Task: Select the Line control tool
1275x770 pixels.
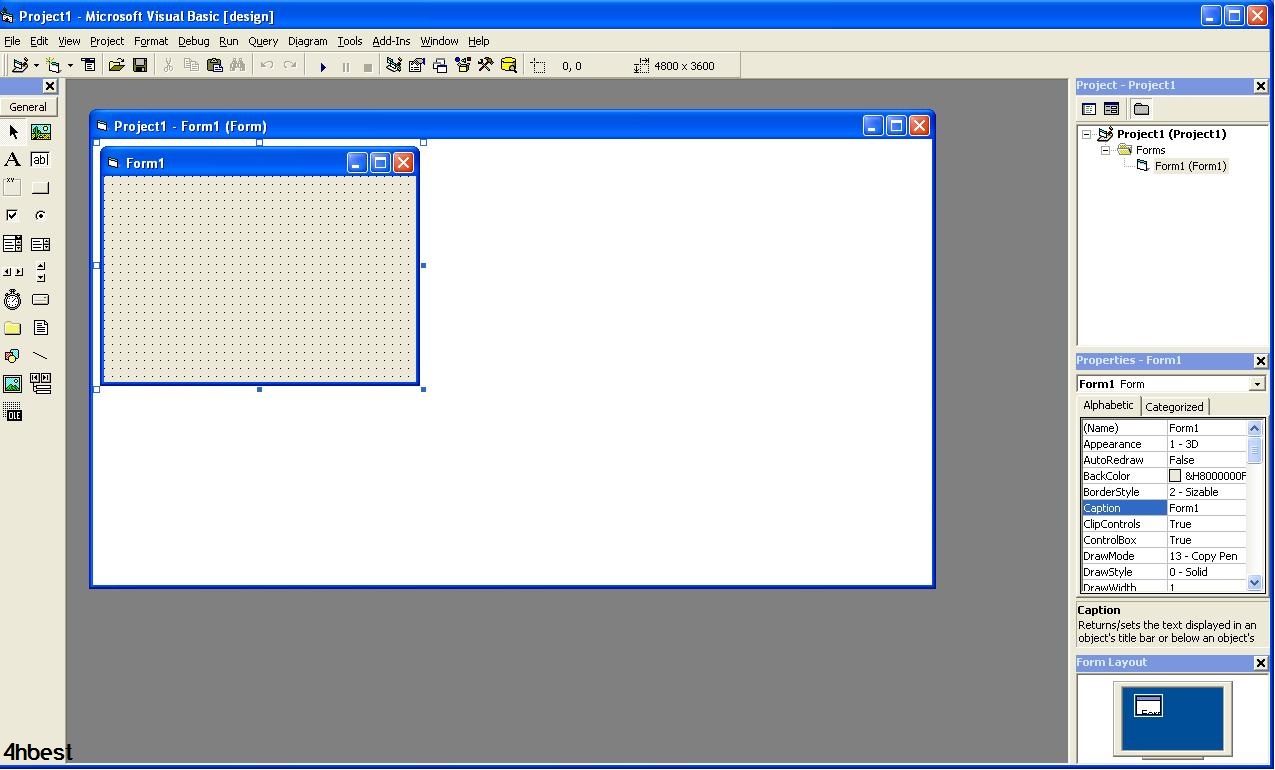Action: (x=41, y=356)
